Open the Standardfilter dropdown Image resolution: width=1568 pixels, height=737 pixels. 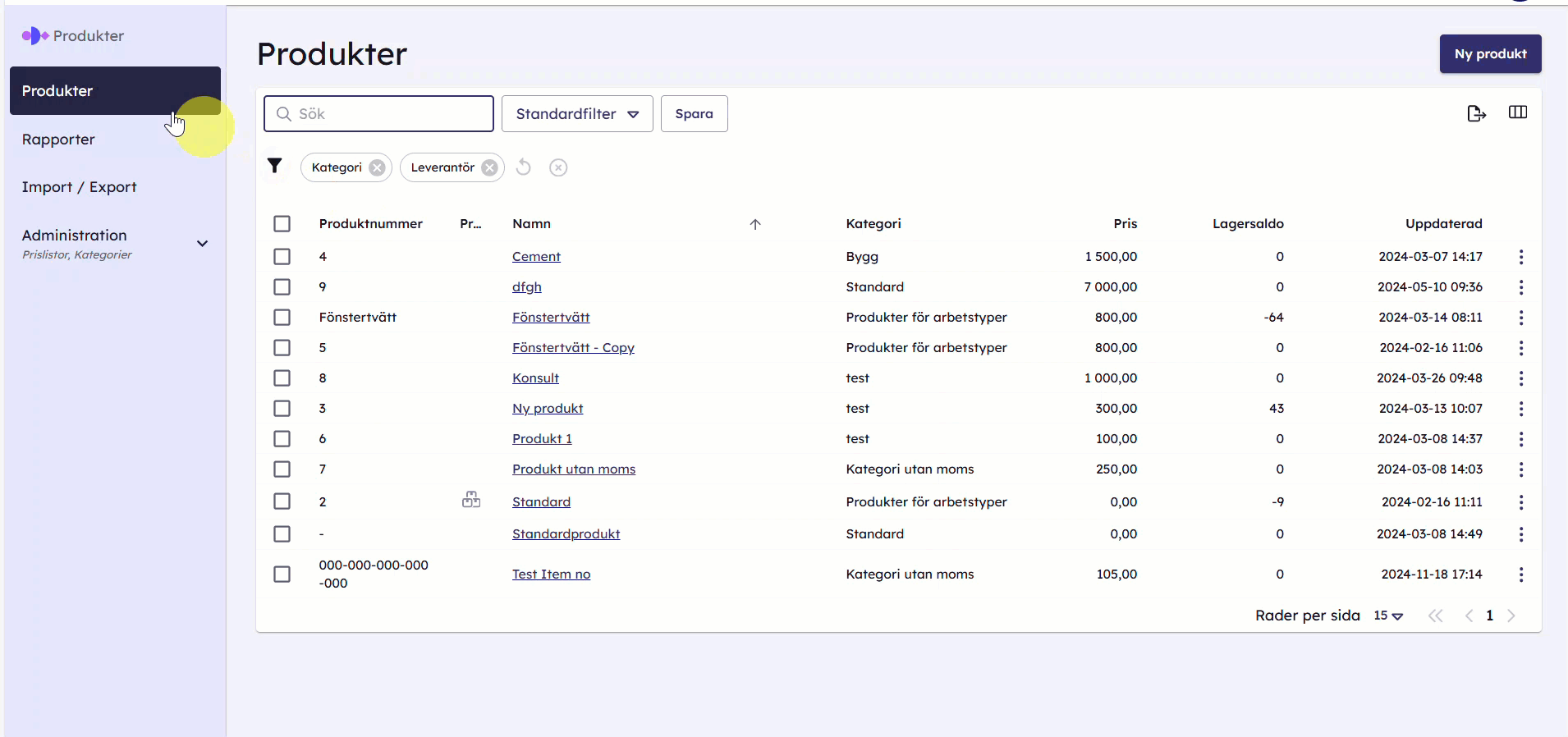(577, 114)
